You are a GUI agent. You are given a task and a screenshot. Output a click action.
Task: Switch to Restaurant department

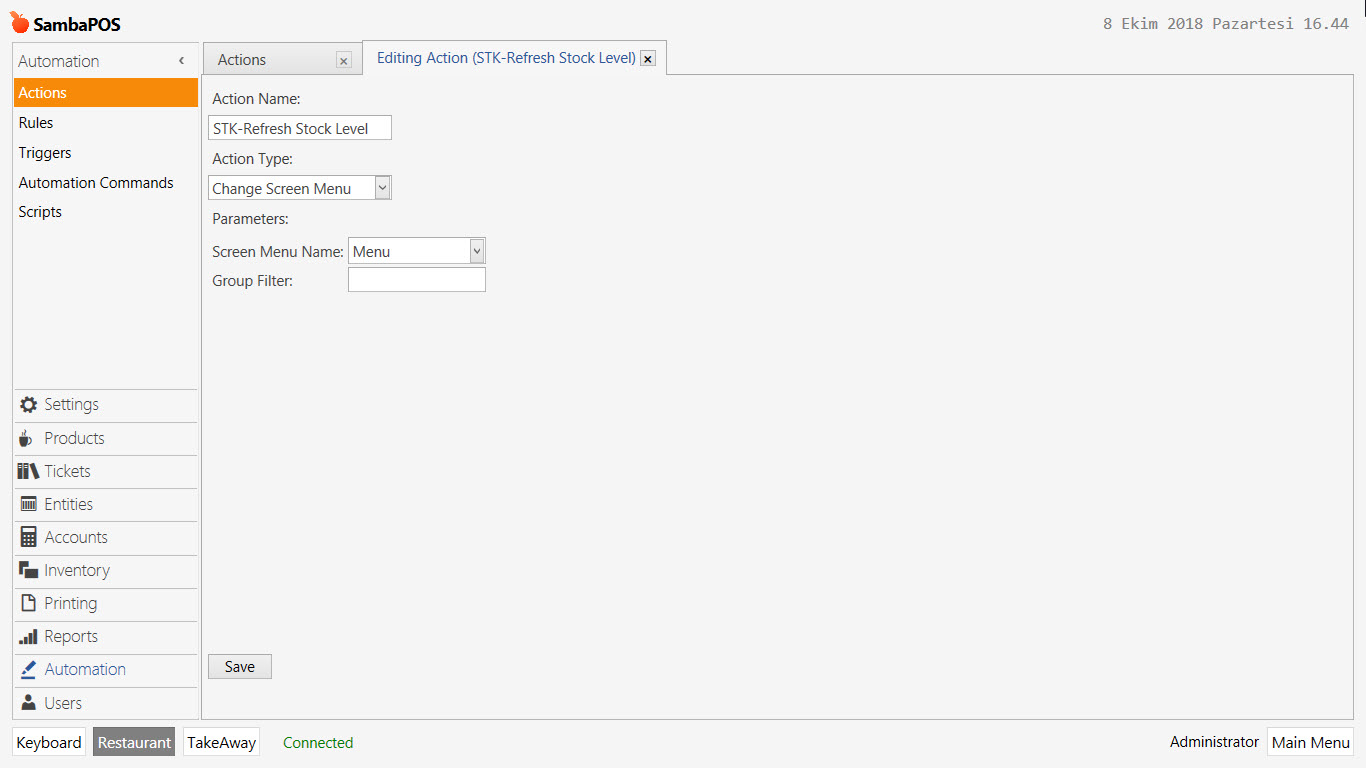pyautogui.click(x=134, y=742)
